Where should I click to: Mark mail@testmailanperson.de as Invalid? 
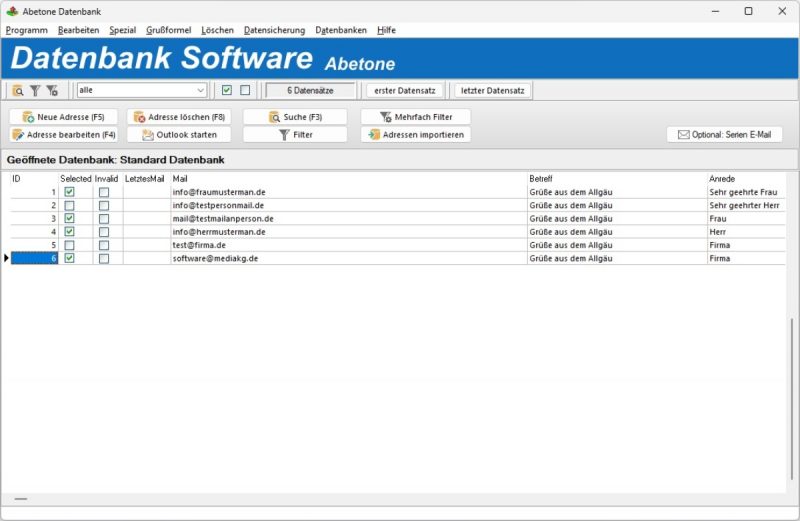coord(104,218)
